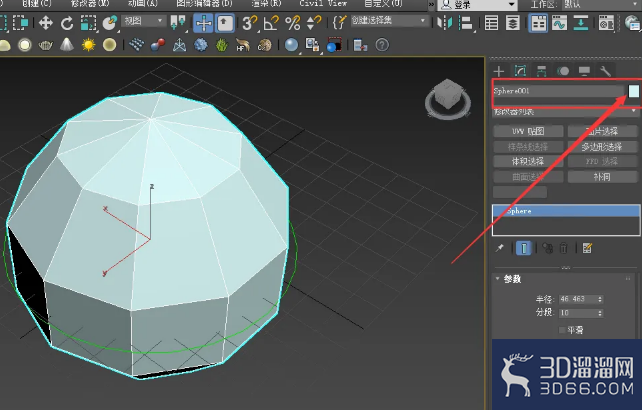Click the blue fuzzy particle icon
This screenshot has width=642, height=410.
[x=201, y=45]
